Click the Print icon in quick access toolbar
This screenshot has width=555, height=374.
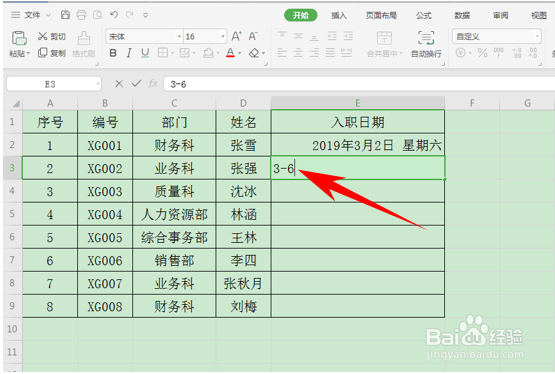pos(81,15)
